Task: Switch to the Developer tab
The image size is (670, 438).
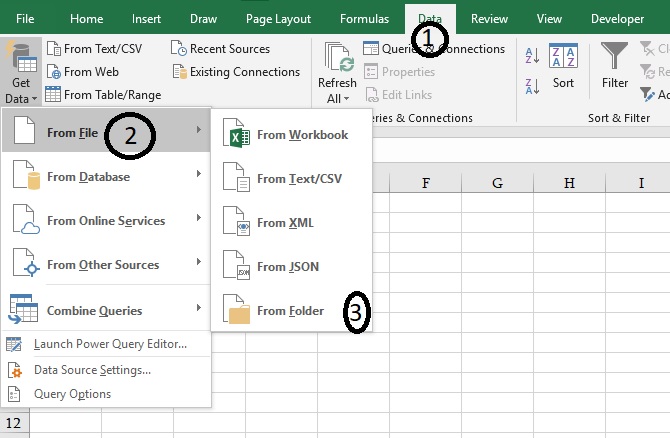Action: pos(617,19)
